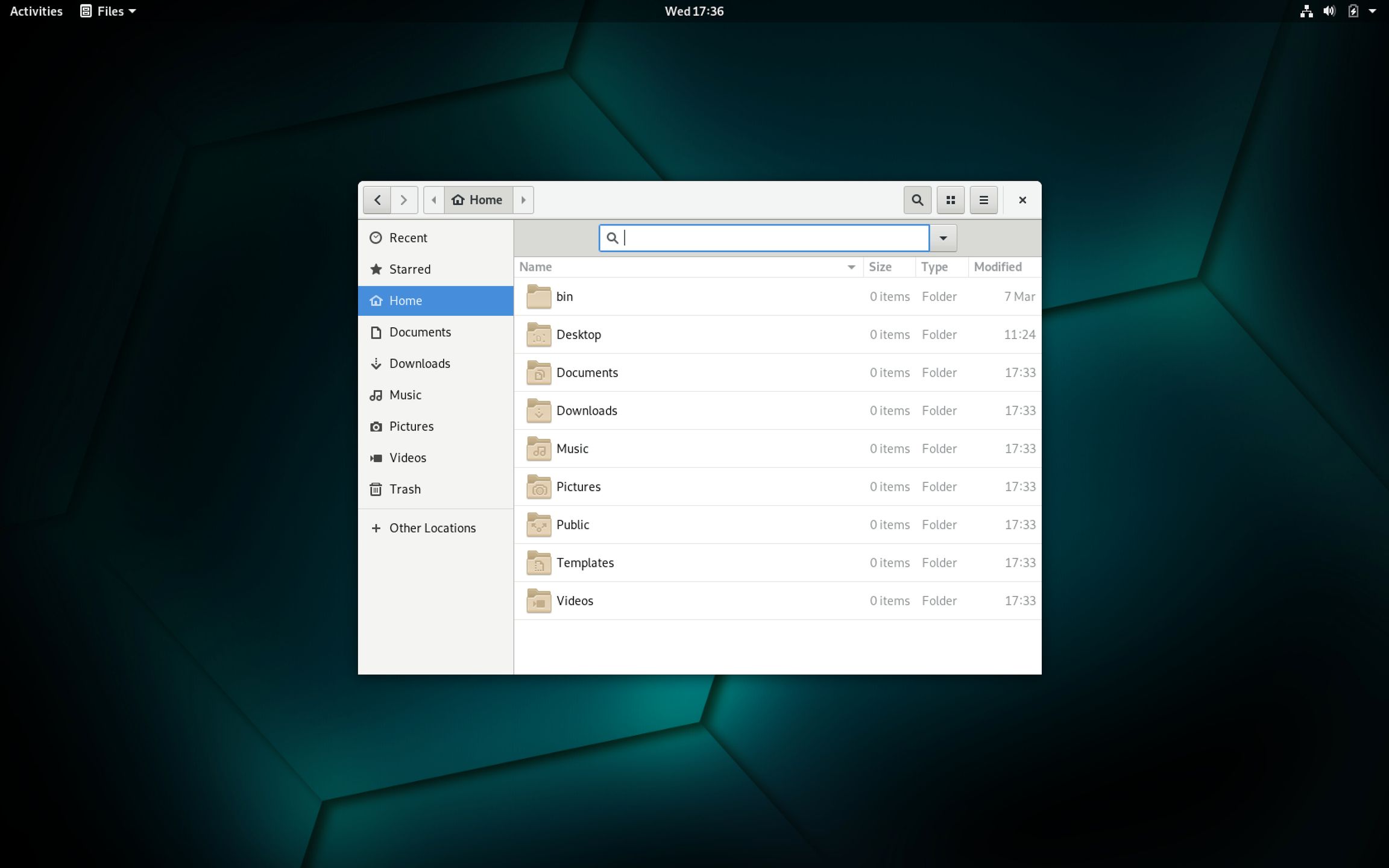Select the Pictures folder icon in the list
Image resolution: width=1389 pixels, height=868 pixels.
(538, 487)
